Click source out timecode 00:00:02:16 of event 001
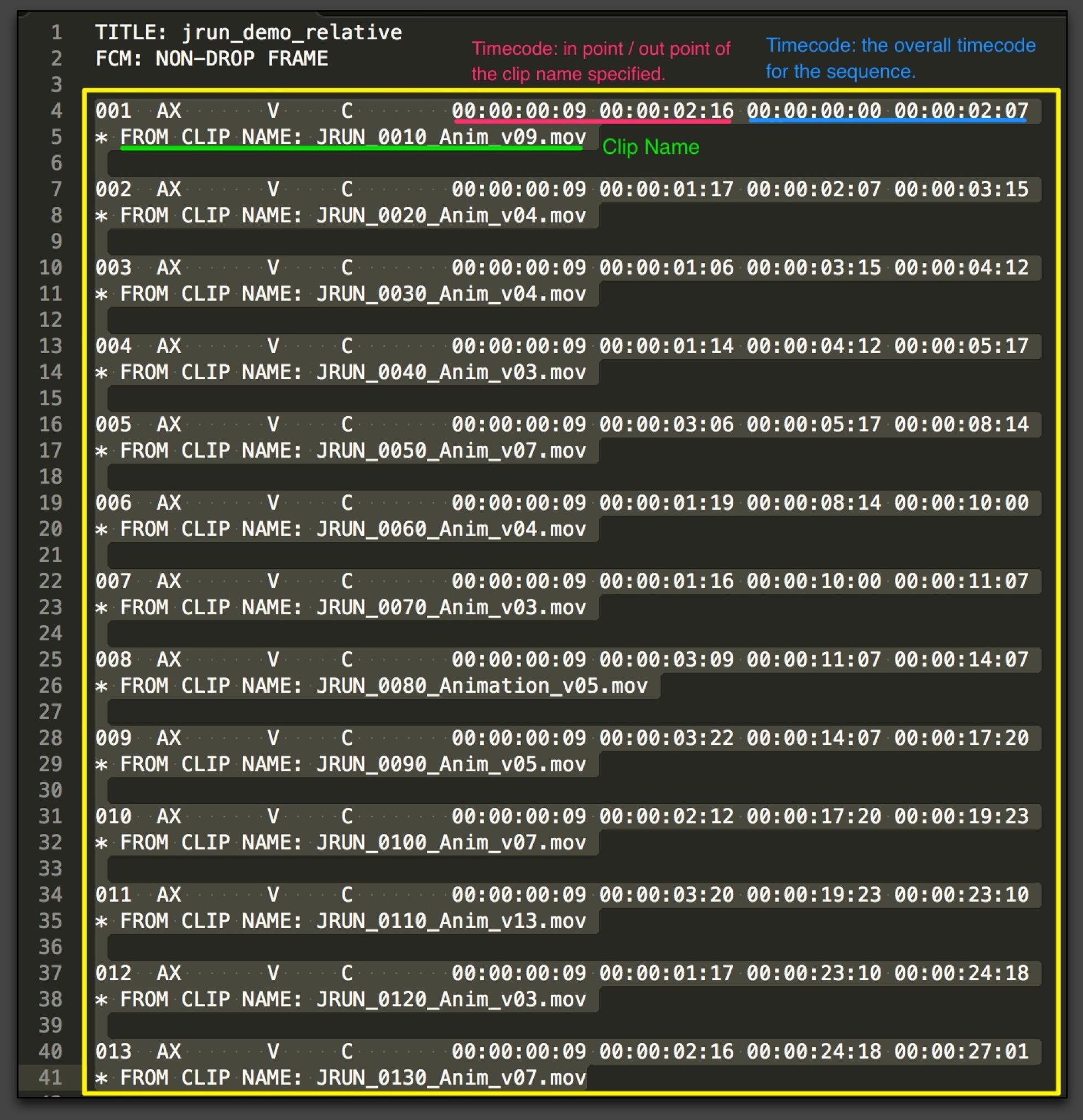Screen dimensions: 1083x1120 click(x=666, y=111)
